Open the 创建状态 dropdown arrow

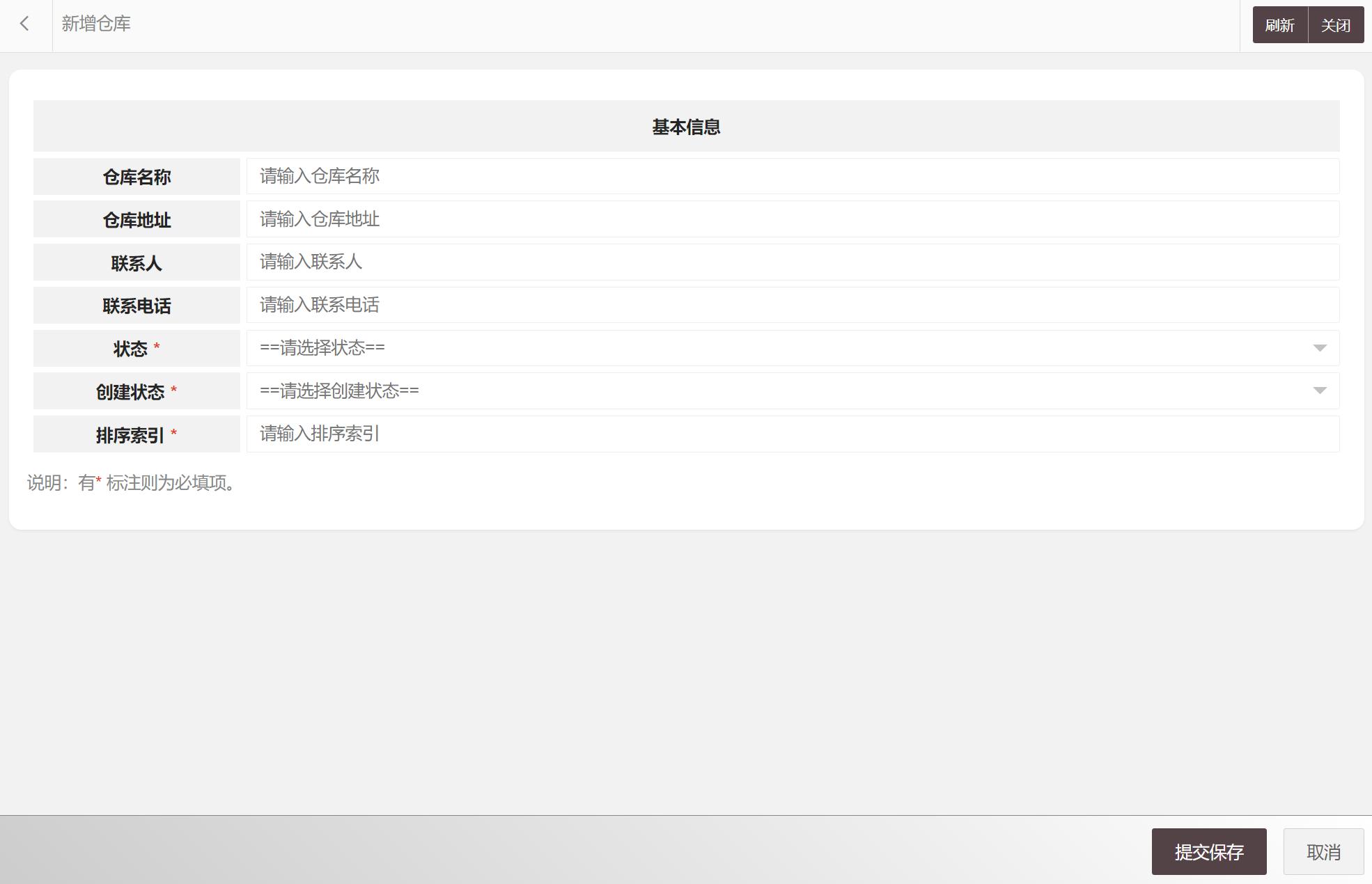1320,390
